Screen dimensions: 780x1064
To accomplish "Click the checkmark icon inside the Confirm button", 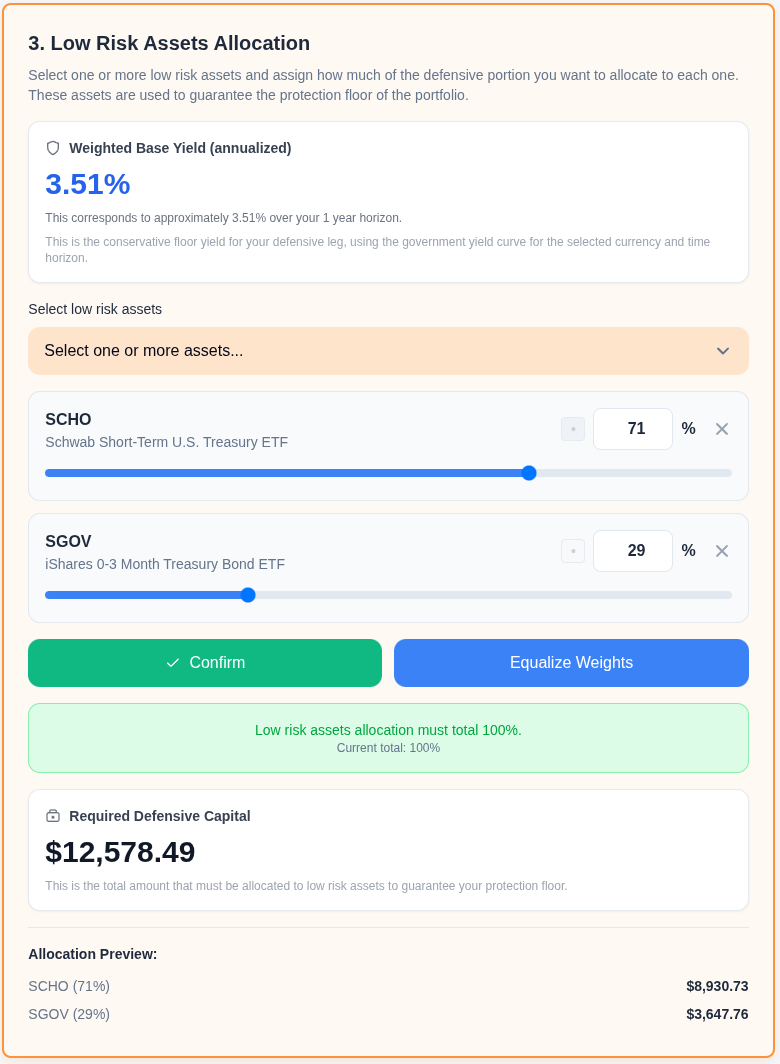I will (x=172, y=662).
